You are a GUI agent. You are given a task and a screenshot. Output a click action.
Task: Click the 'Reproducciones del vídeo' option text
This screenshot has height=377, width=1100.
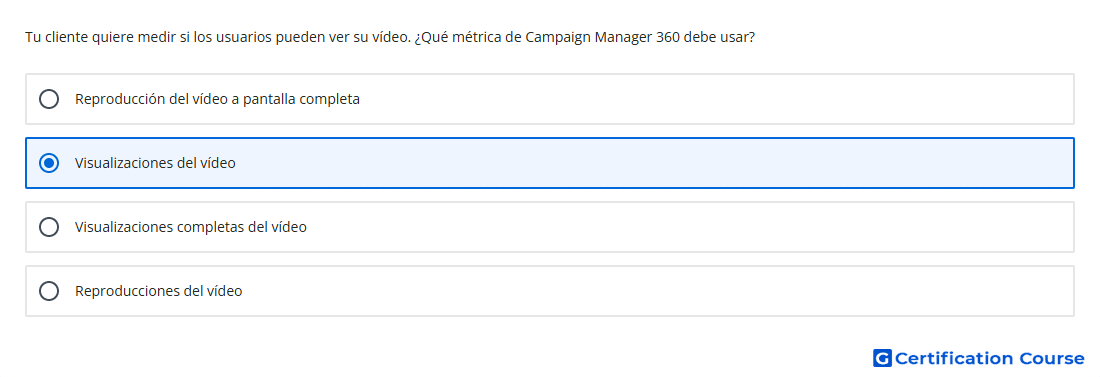[x=159, y=291]
